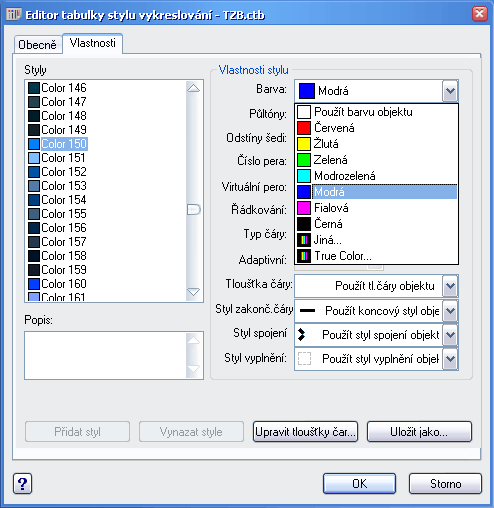Click the help question mark icon

click(23, 483)
